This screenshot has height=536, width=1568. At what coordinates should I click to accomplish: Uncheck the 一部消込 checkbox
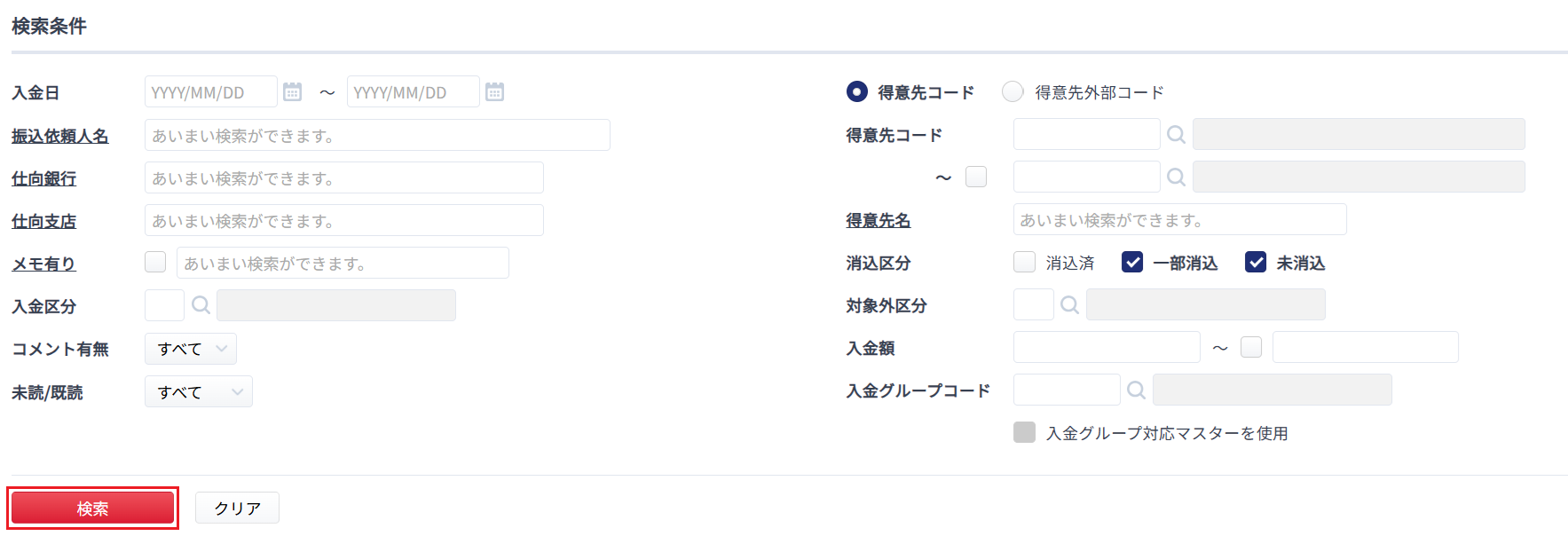click(x=1132, y=262)
